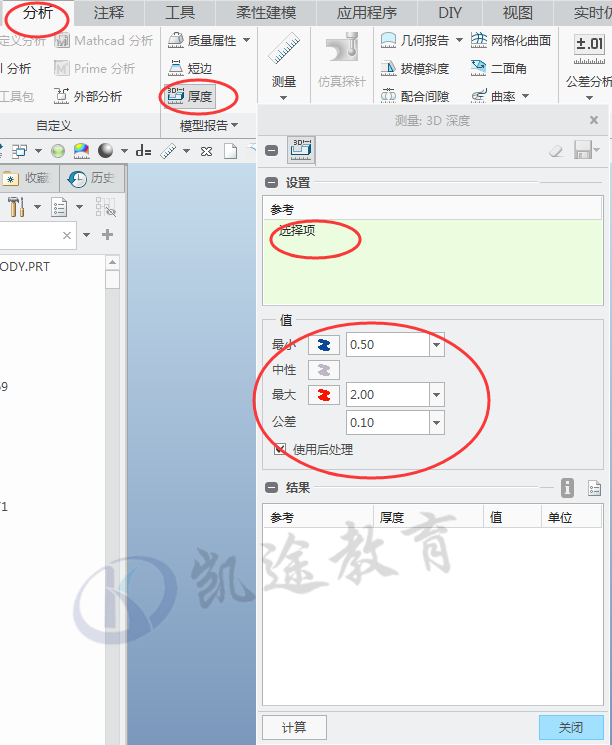Switch to the 注释 tab
Image resolution: width=612 pixels, height=745 pixels.
point(109,13)
